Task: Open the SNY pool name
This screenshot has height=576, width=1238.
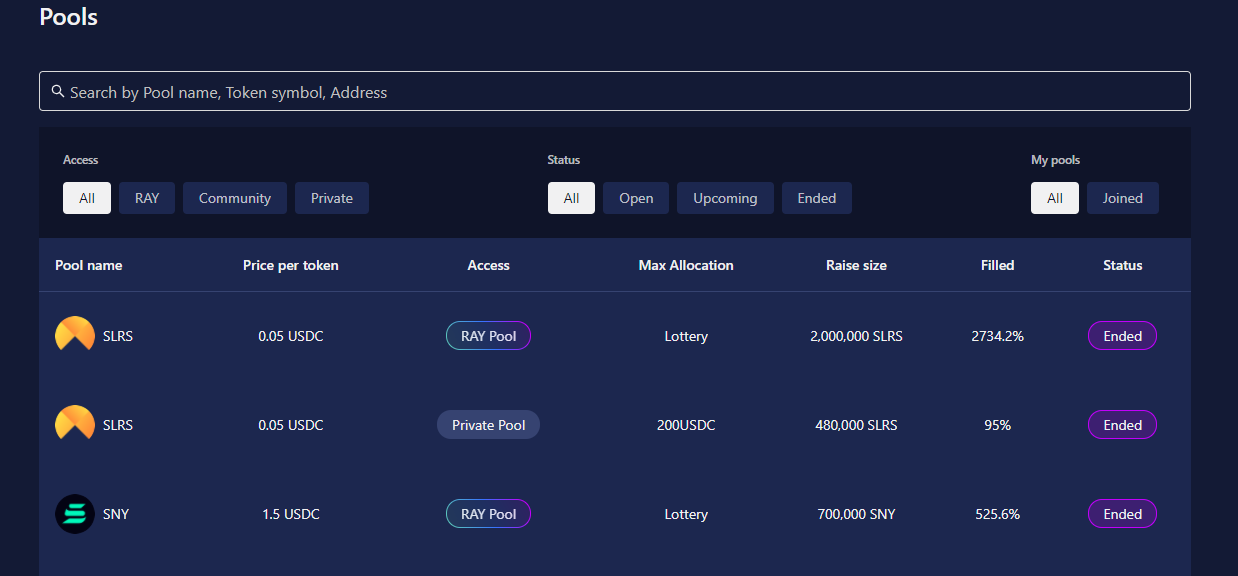Action: tap(116, 514)
